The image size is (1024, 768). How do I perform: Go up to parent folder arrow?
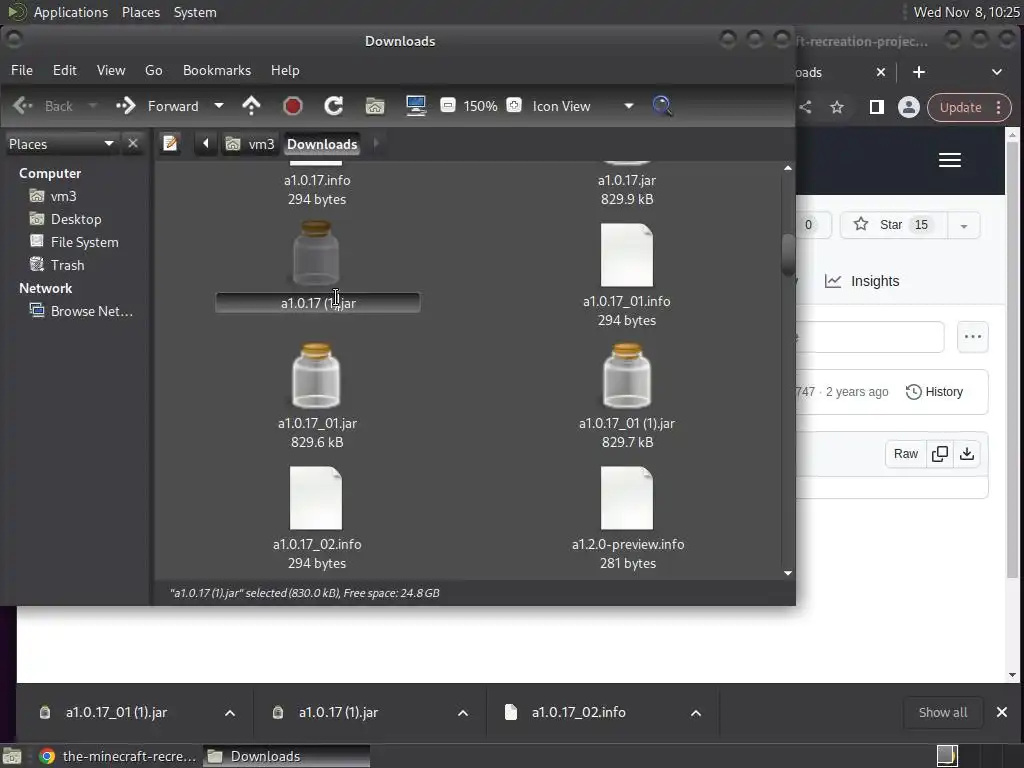[251, 106]
